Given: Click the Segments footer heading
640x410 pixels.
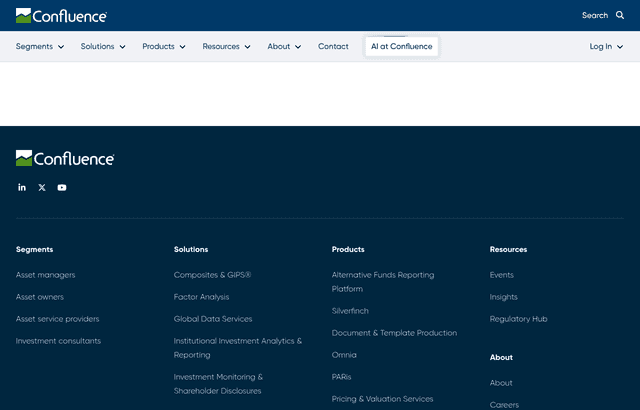Looking at the screenshot, I should [34, 249].
